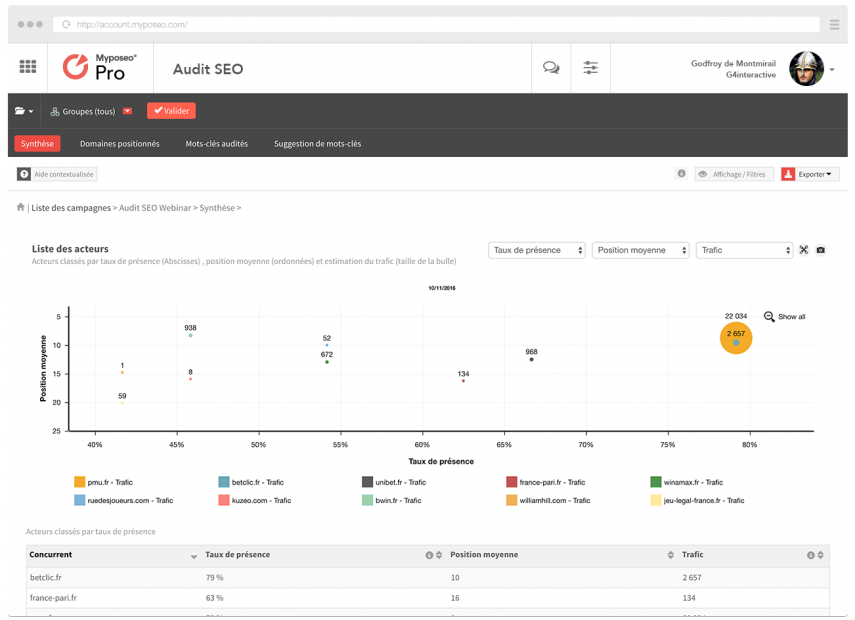Click the bubble labeled 968
The image size is (855, 620).
point(532,359)
